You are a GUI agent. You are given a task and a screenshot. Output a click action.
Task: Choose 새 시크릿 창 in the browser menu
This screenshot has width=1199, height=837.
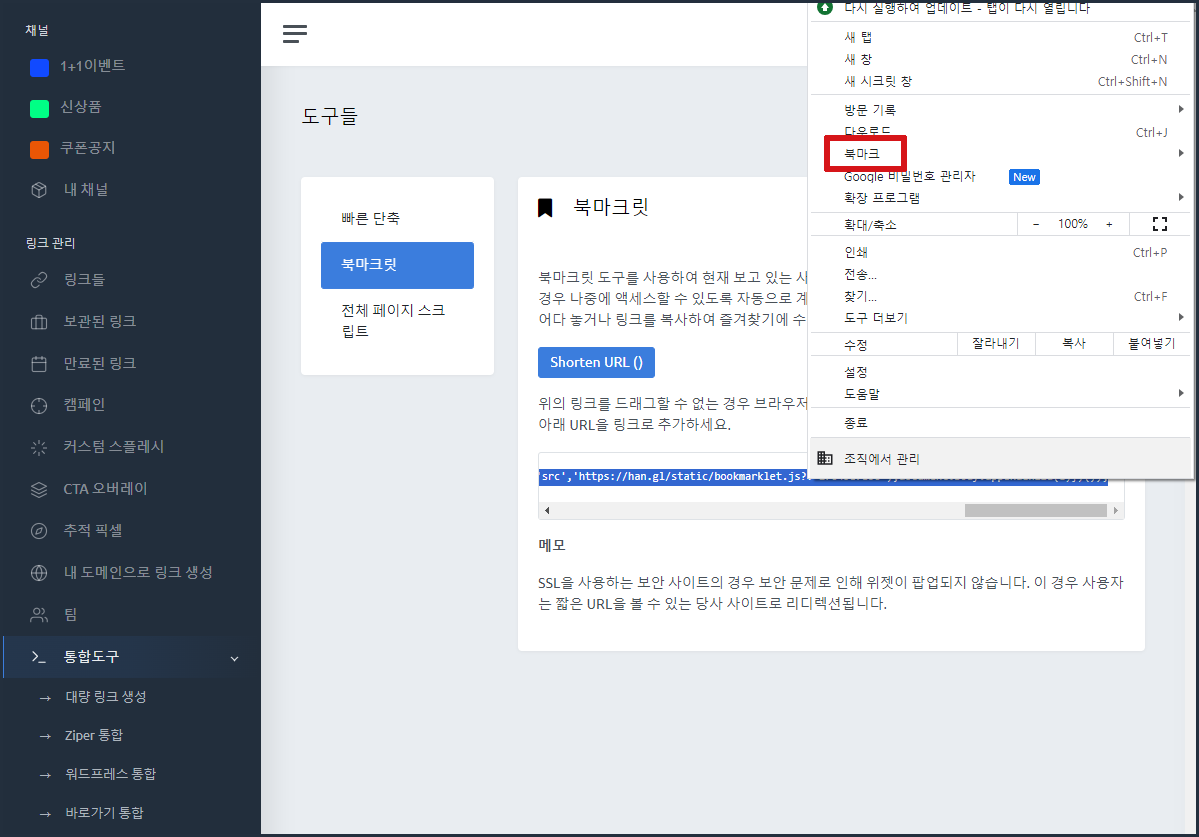tap(1001, 82)
